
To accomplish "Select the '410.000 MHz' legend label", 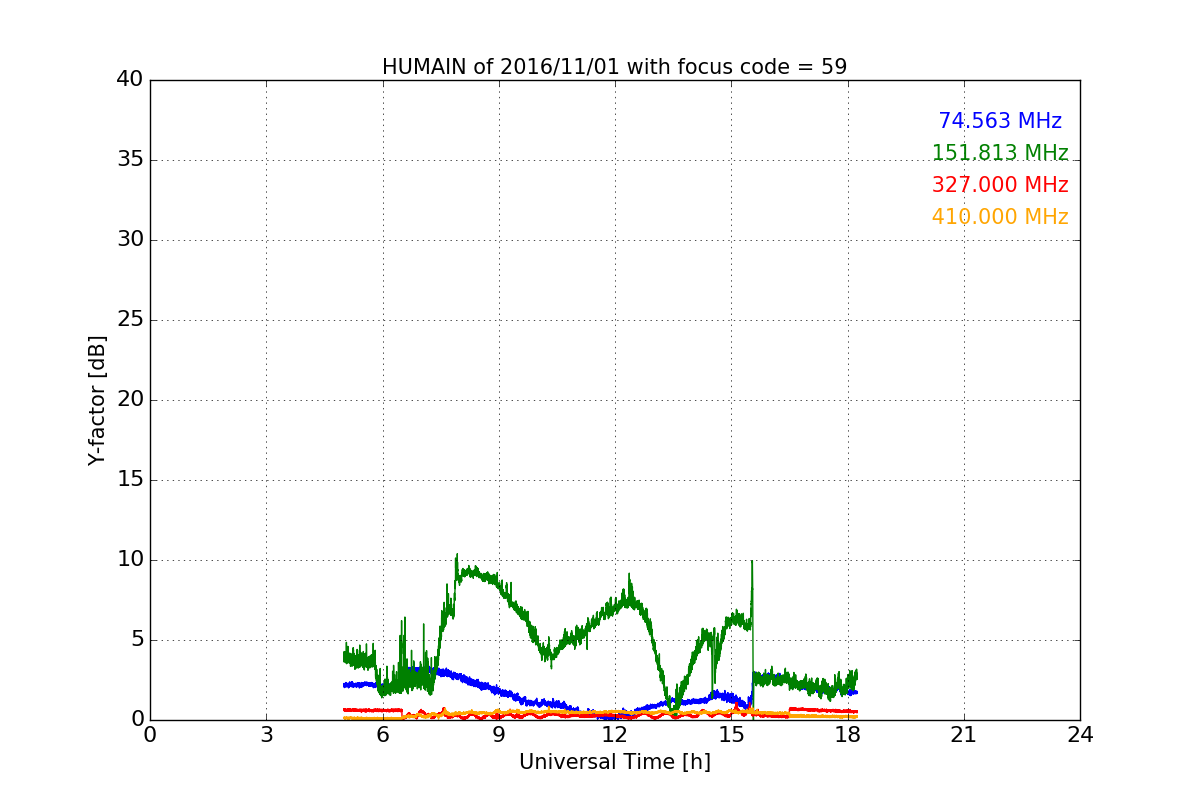I will [x=1000, y=217].
